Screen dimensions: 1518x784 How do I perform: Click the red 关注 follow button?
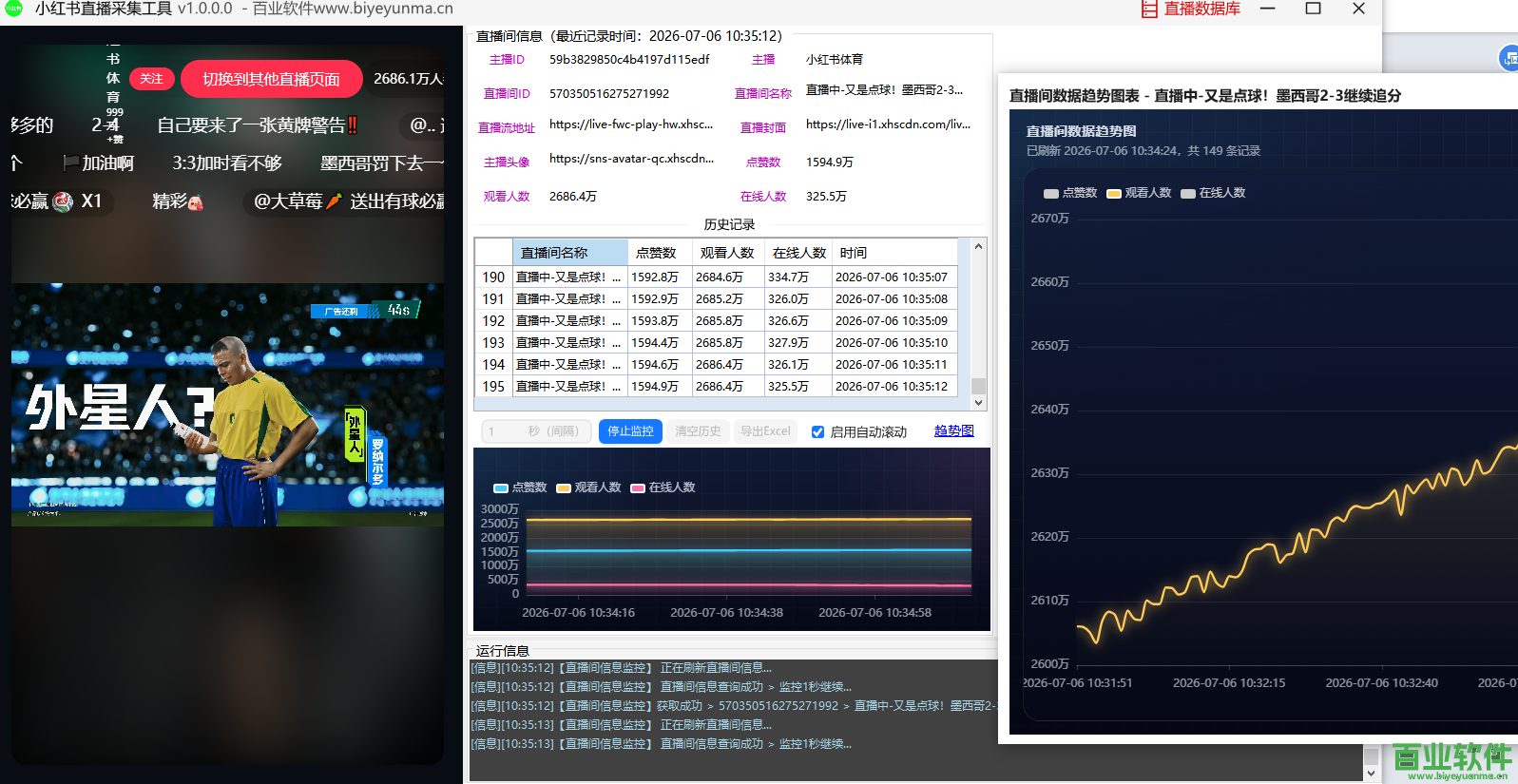click(x=151, y=79)
